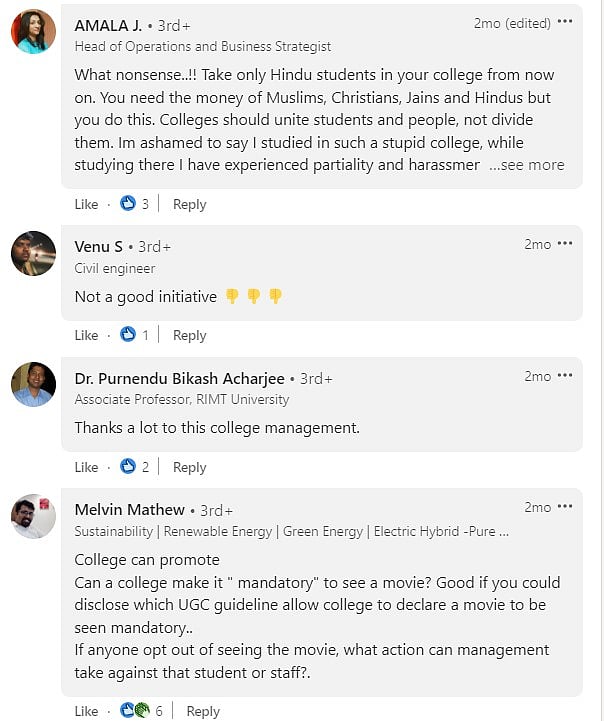604x721 pixels.
Task: Open Venu S's profile photo
Action: click(33, 253)
